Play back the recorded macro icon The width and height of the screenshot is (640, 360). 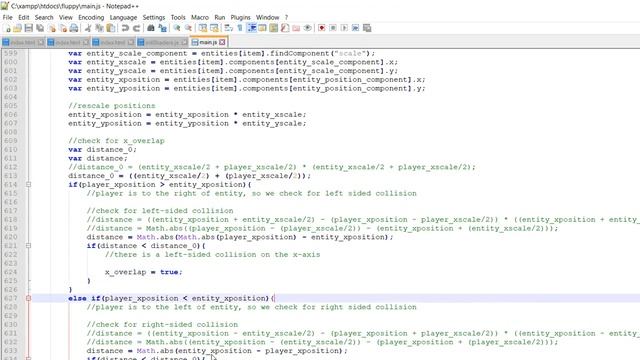[x=344, y=28]
